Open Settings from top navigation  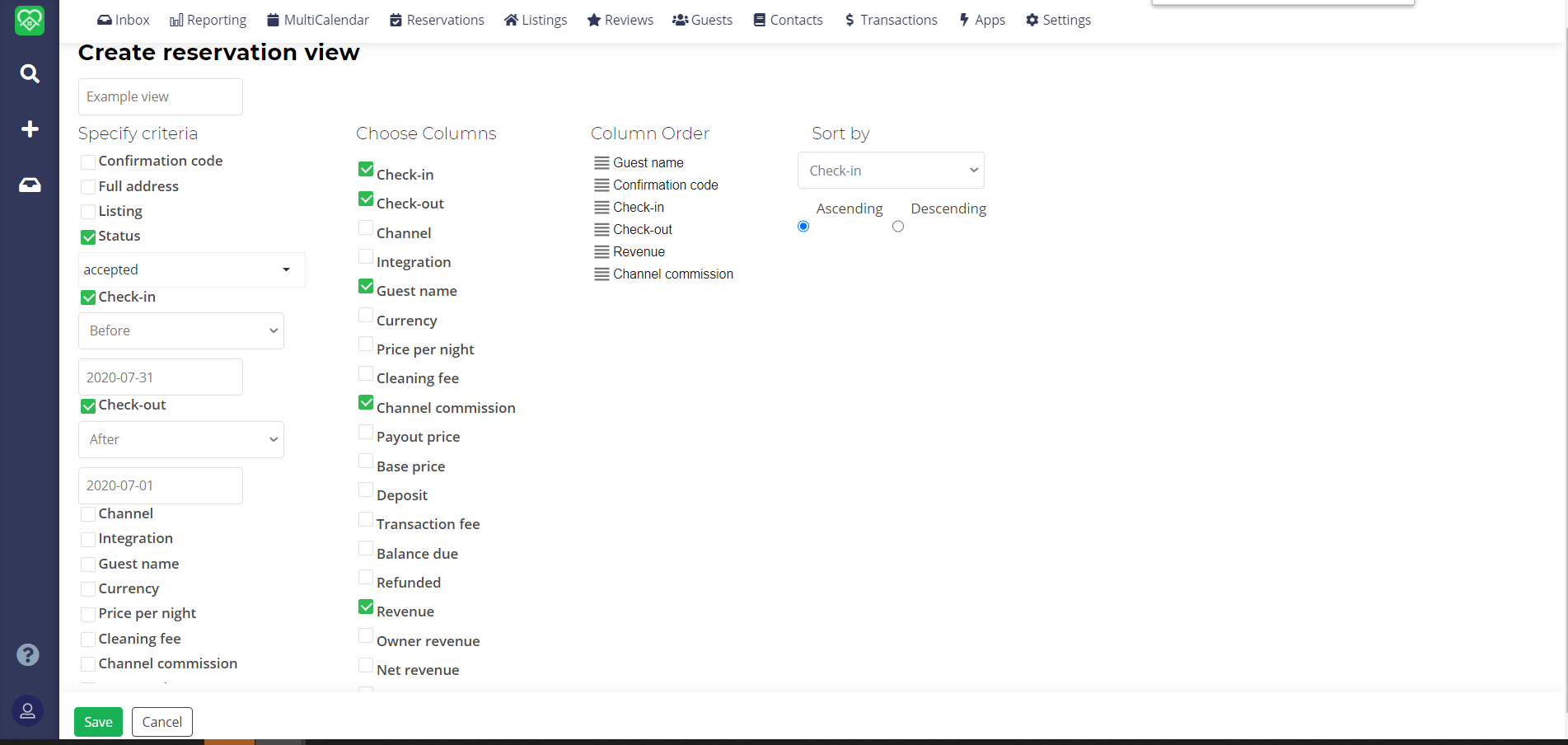tap(1058, 20)
